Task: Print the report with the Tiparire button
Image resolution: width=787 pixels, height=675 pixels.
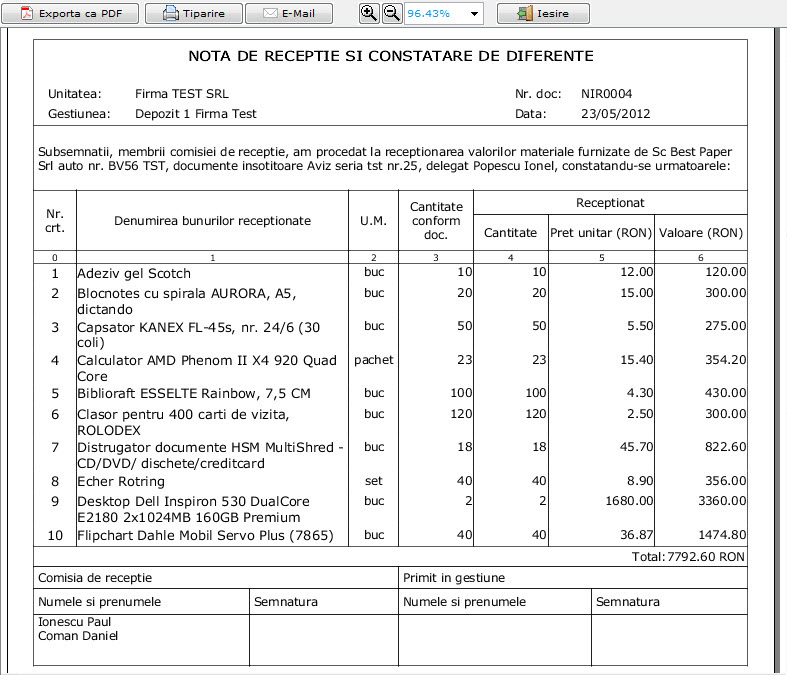Action: click(194, 14)
